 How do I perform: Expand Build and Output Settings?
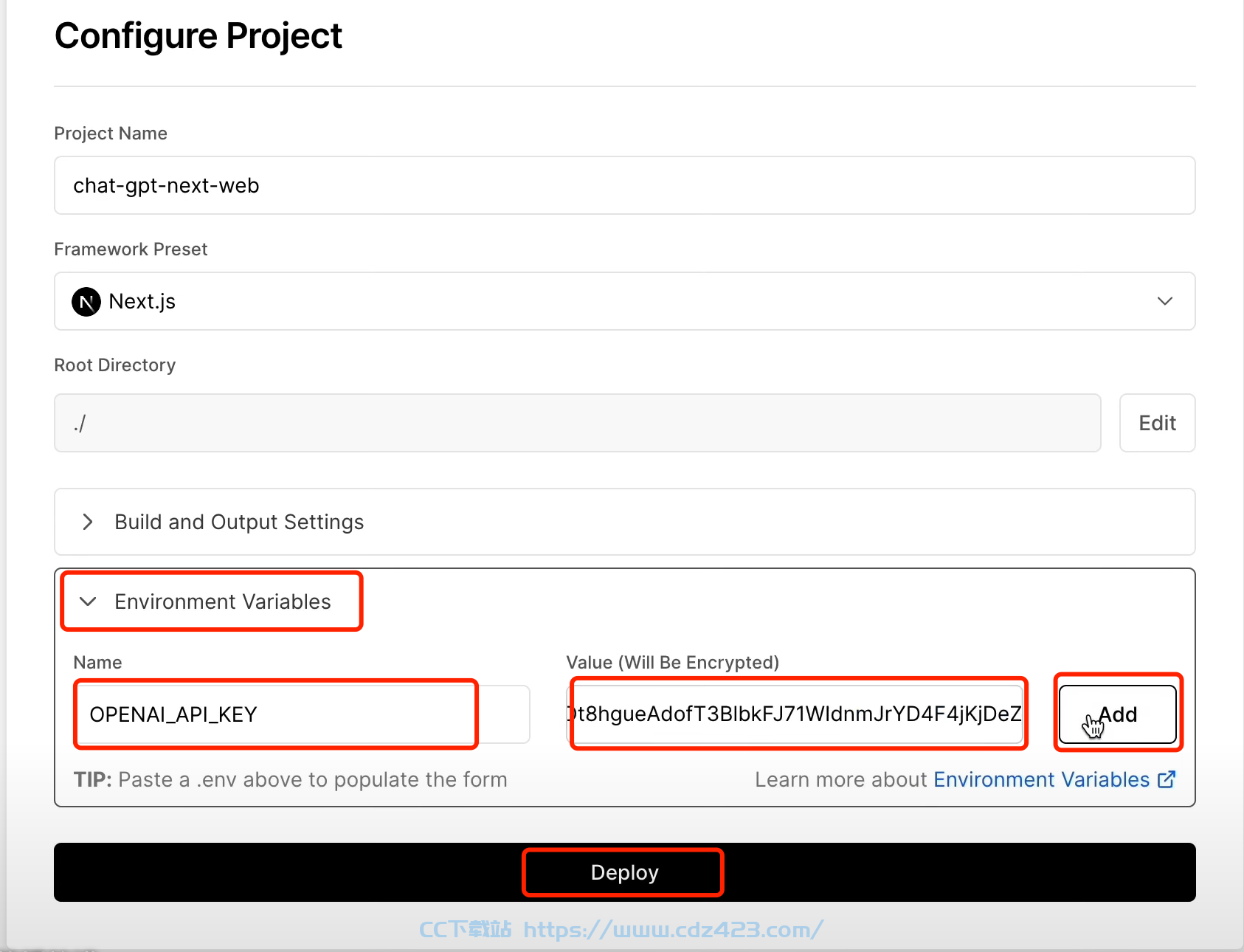624,522
